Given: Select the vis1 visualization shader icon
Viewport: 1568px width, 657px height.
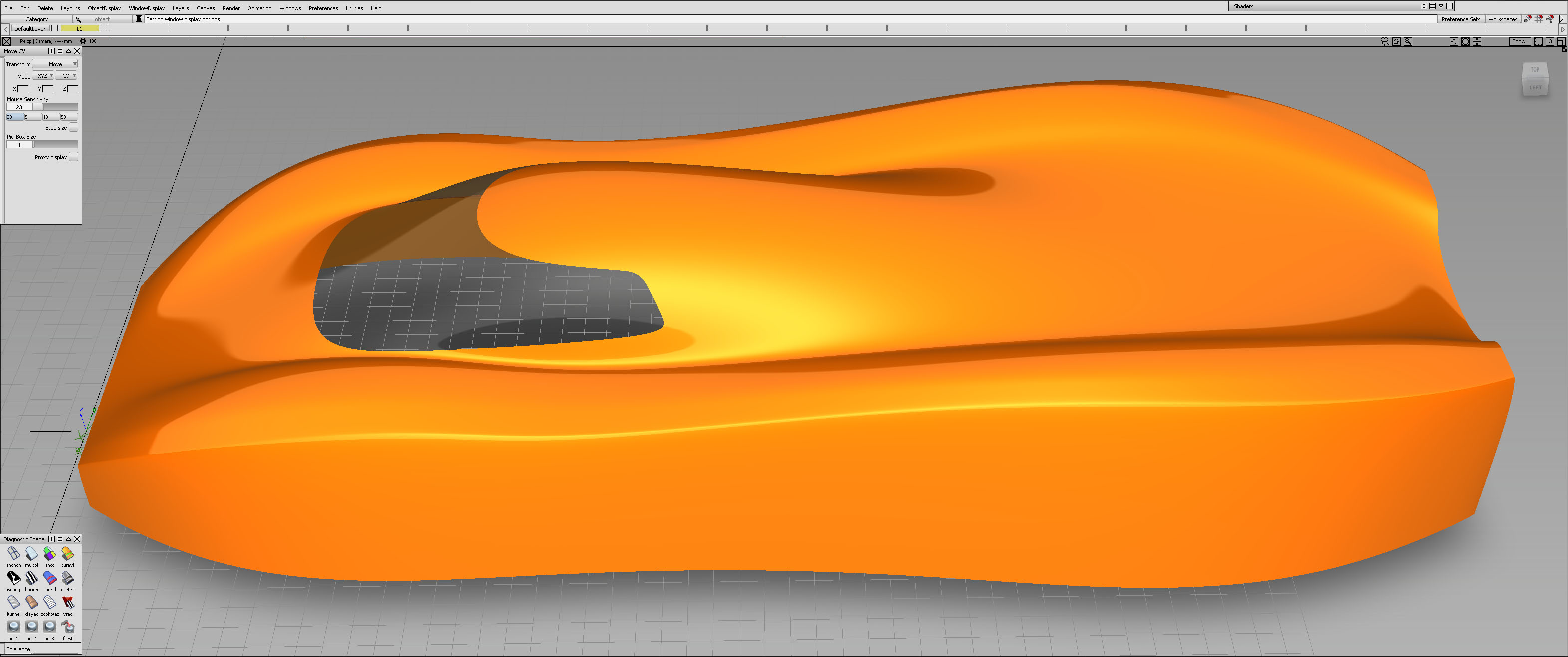Looking at the screenshot, I should [13, 627].
